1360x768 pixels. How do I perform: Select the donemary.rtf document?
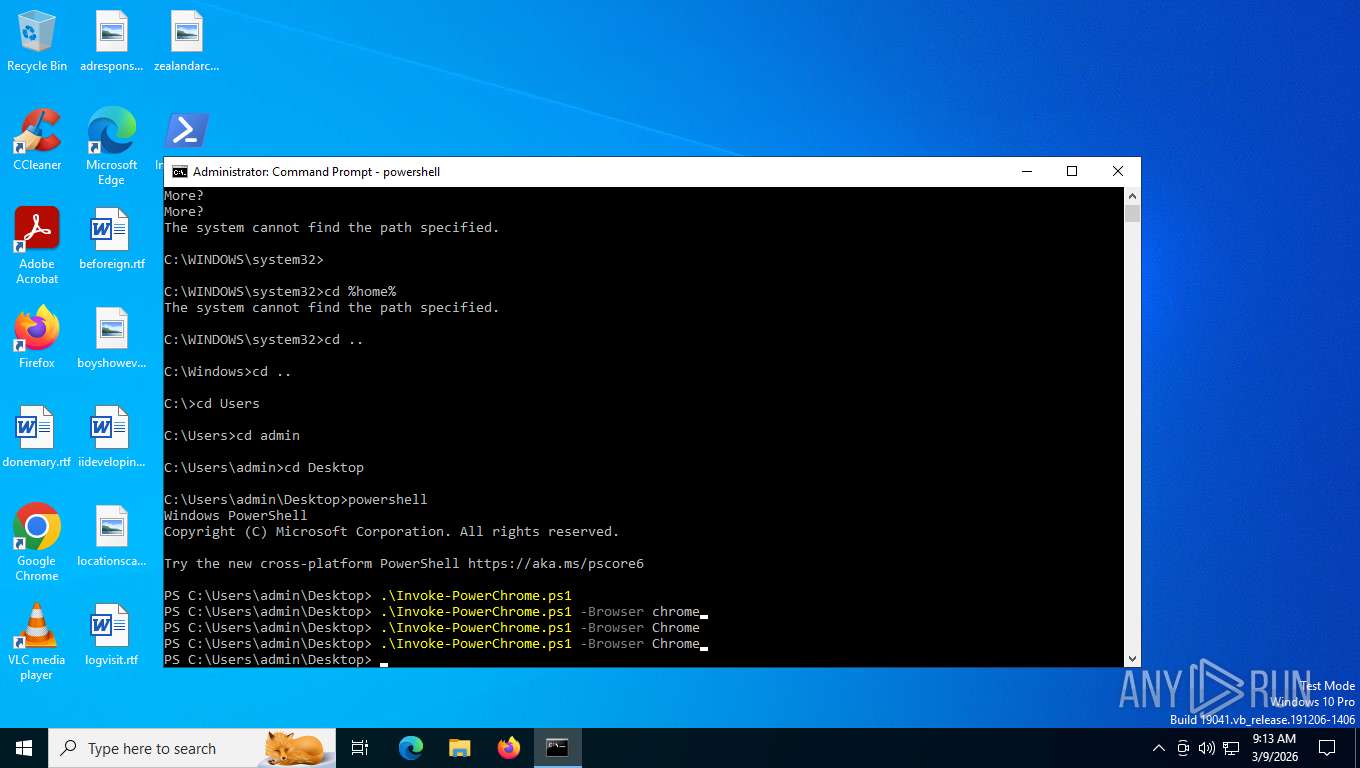(37, 437)
